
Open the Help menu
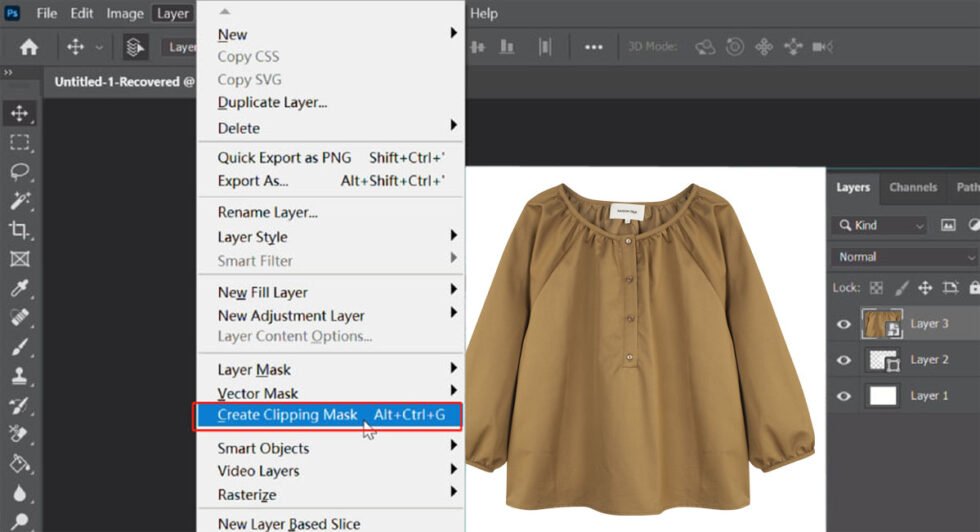pyautogui.click(x=484, y=13)
